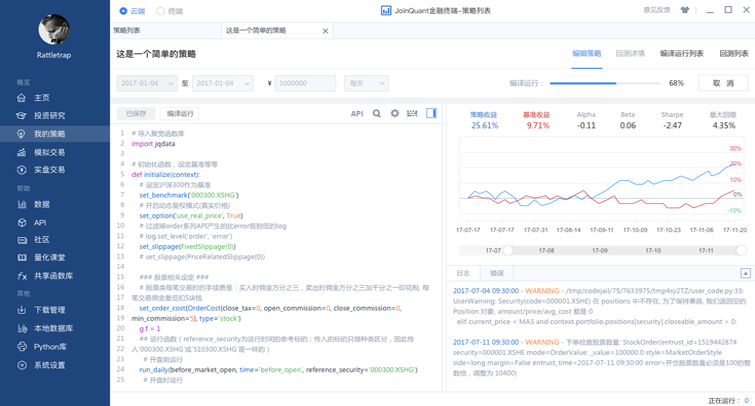Click the 已保存 button
Screen dimensions: 755x406
coord(136,114)
